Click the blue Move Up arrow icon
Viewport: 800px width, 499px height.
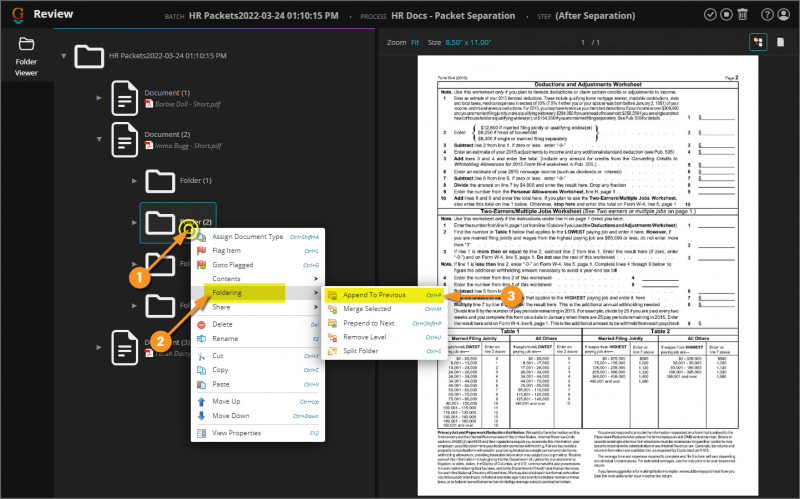(202, 402)
